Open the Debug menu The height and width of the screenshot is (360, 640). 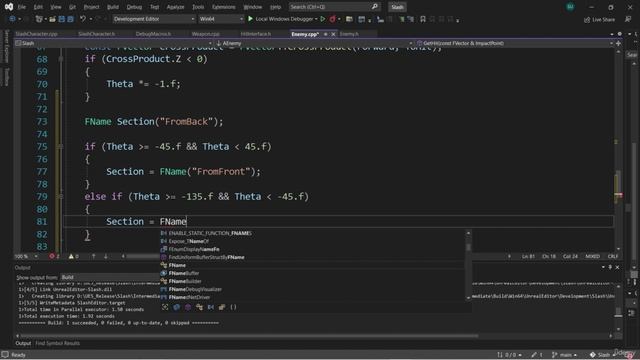point(134,7)
